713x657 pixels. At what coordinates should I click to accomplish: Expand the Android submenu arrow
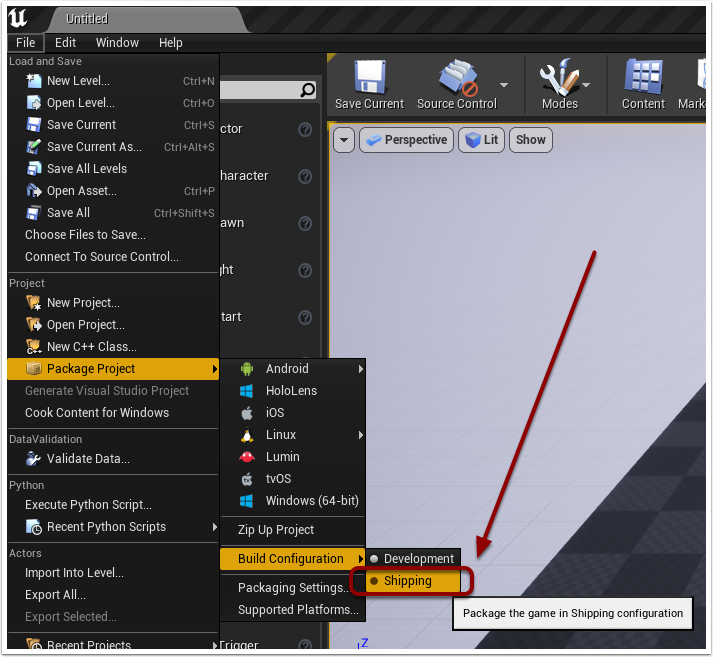[361, 369]
